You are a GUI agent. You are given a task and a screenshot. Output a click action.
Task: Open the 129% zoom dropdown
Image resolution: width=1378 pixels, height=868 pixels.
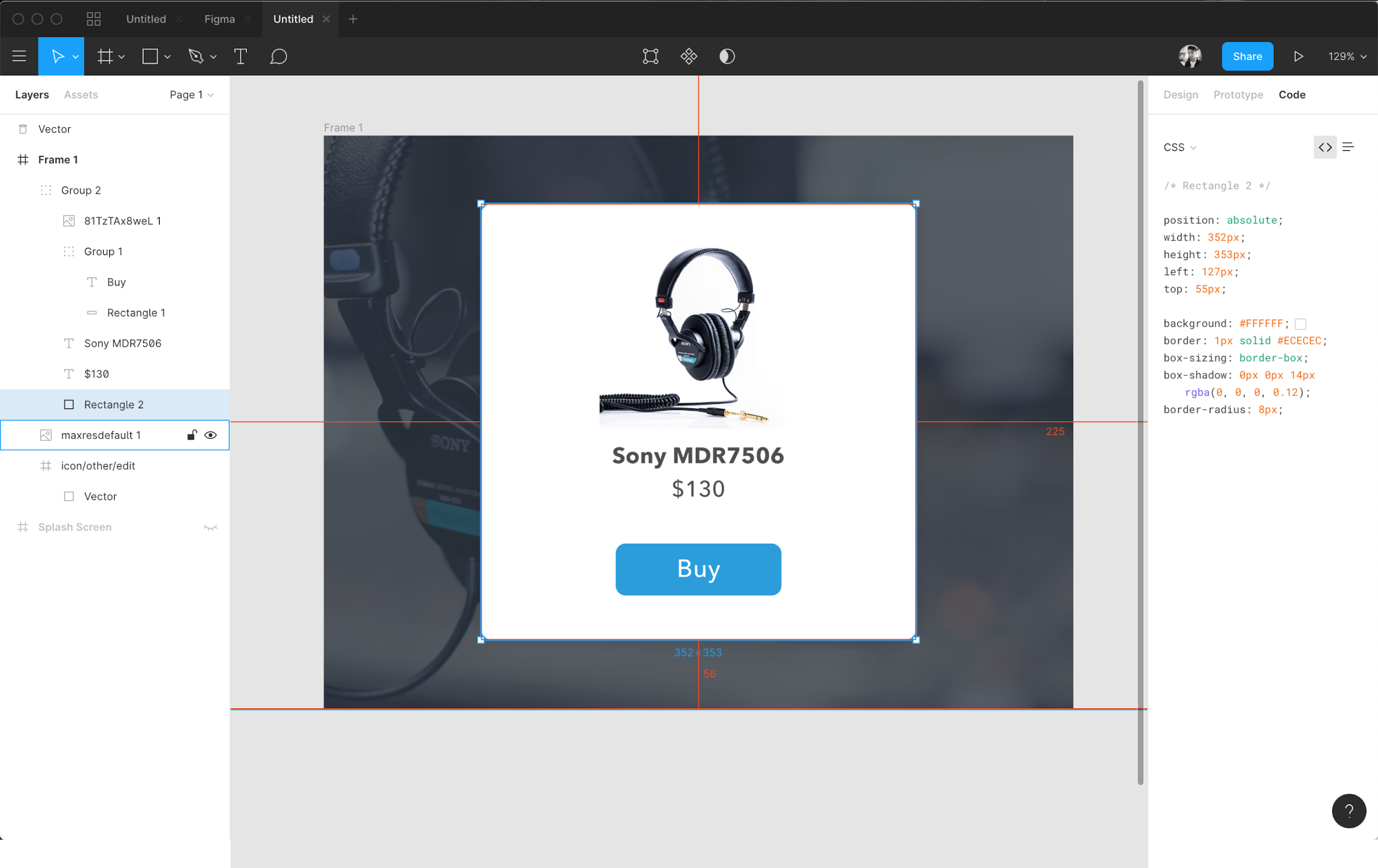(1347, 57)
